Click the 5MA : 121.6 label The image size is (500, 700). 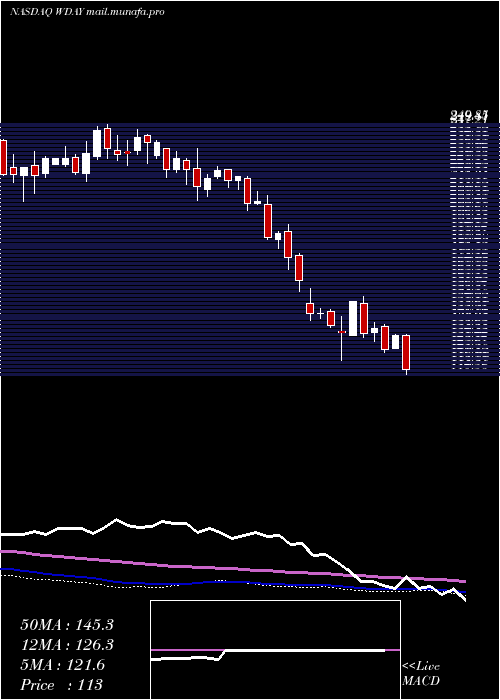tap(62, 665)
